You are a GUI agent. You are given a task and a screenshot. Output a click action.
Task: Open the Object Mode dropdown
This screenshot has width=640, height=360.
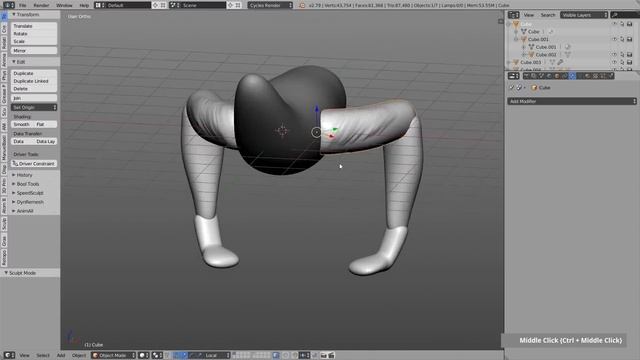(113, 356)
